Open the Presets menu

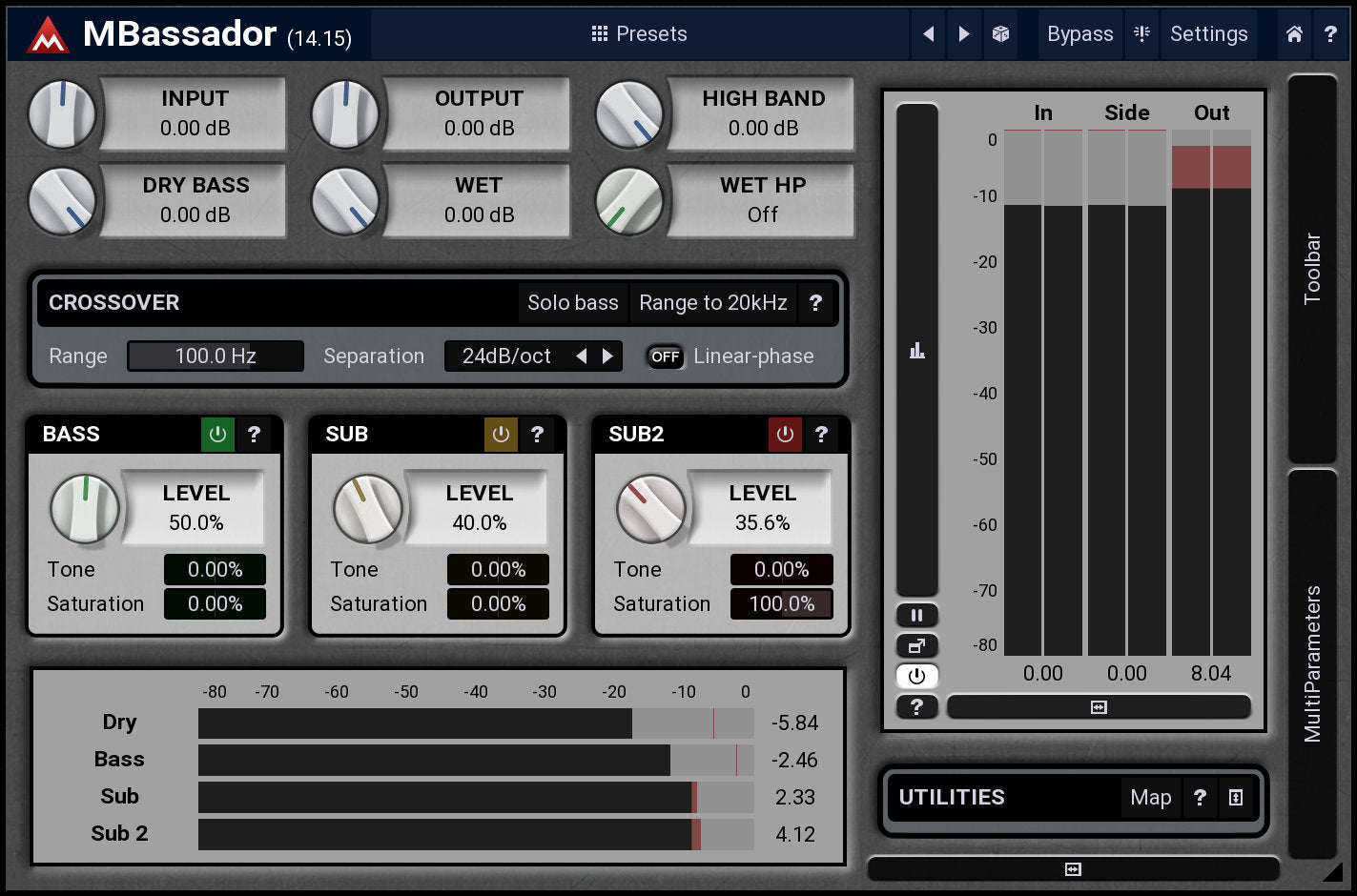click(639, 34)
